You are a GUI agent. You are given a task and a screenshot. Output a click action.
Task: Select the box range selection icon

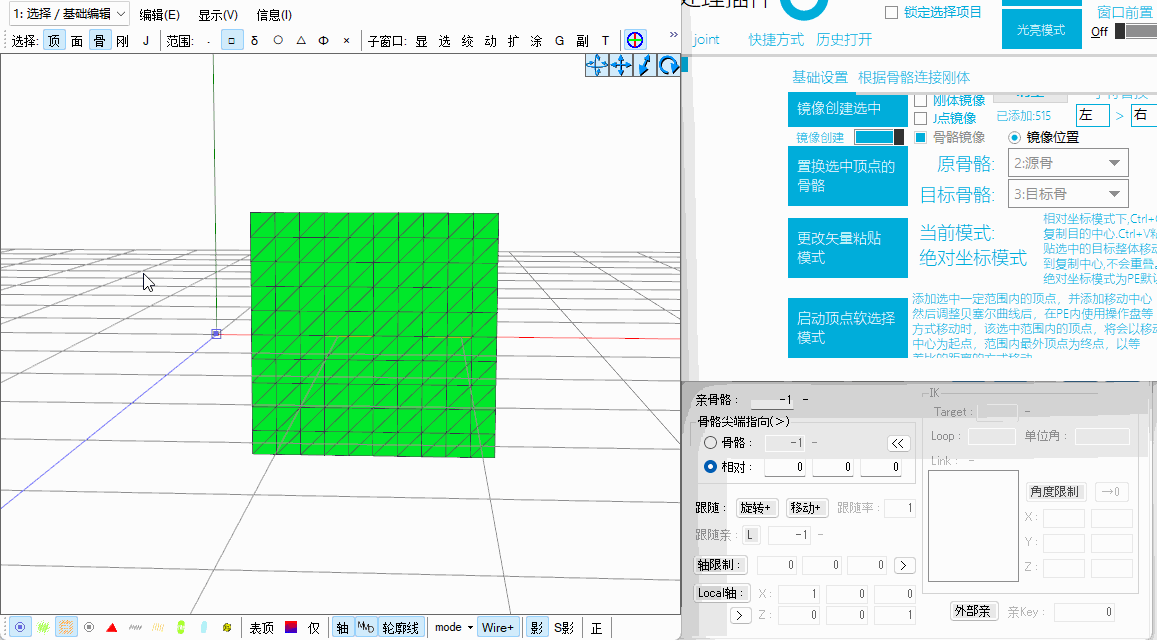[x=231, y=41]
